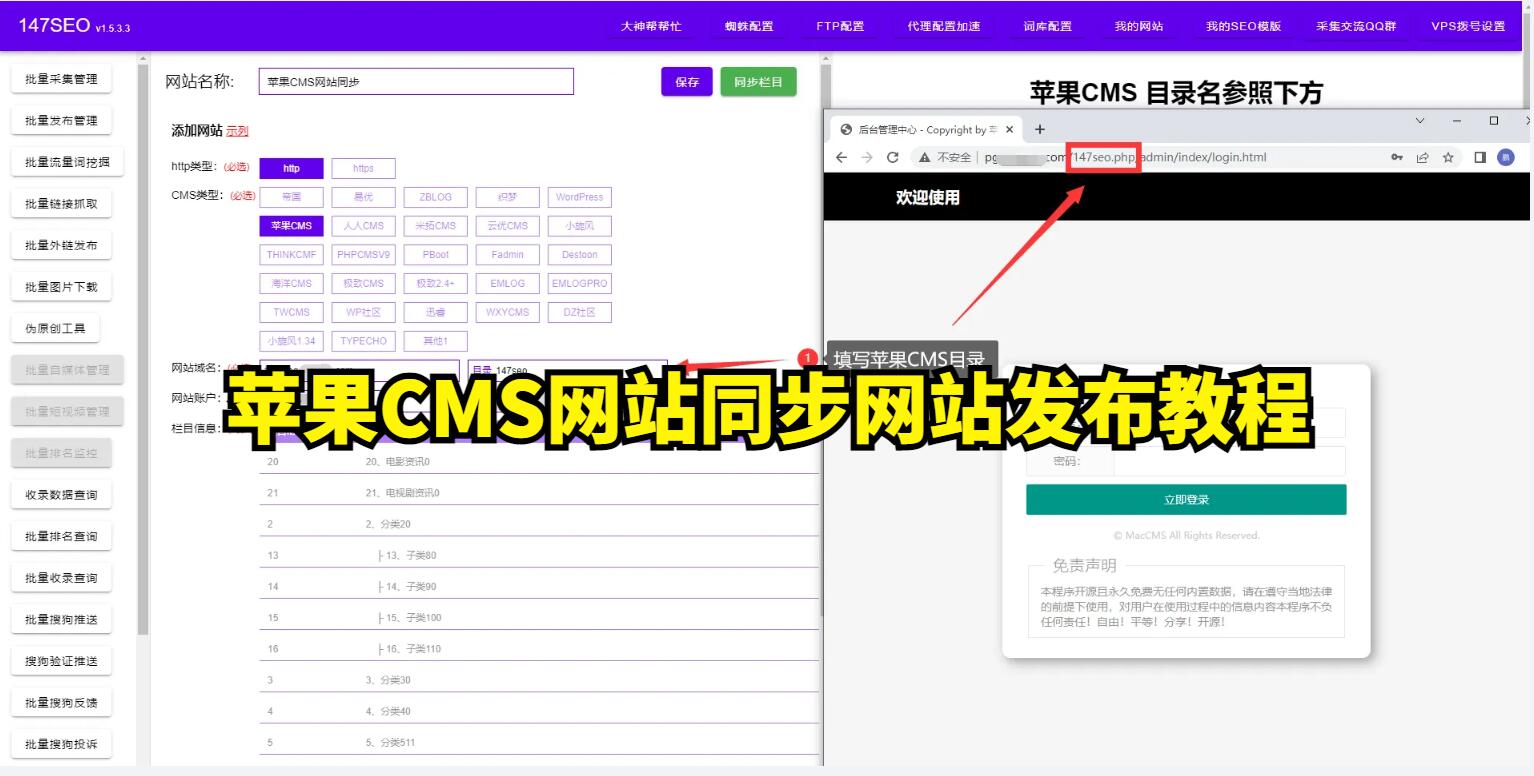Choose PHPCMSV9 as CMS type

coord(363,255)
